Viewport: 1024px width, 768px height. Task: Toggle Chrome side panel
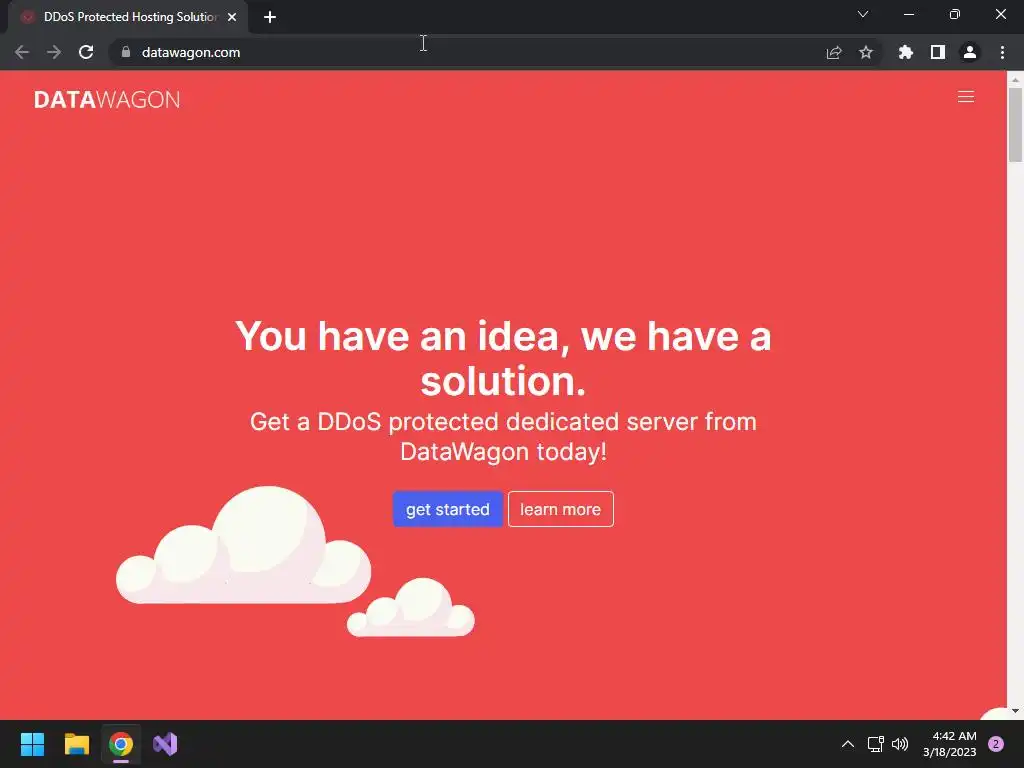tap(938, 52)
